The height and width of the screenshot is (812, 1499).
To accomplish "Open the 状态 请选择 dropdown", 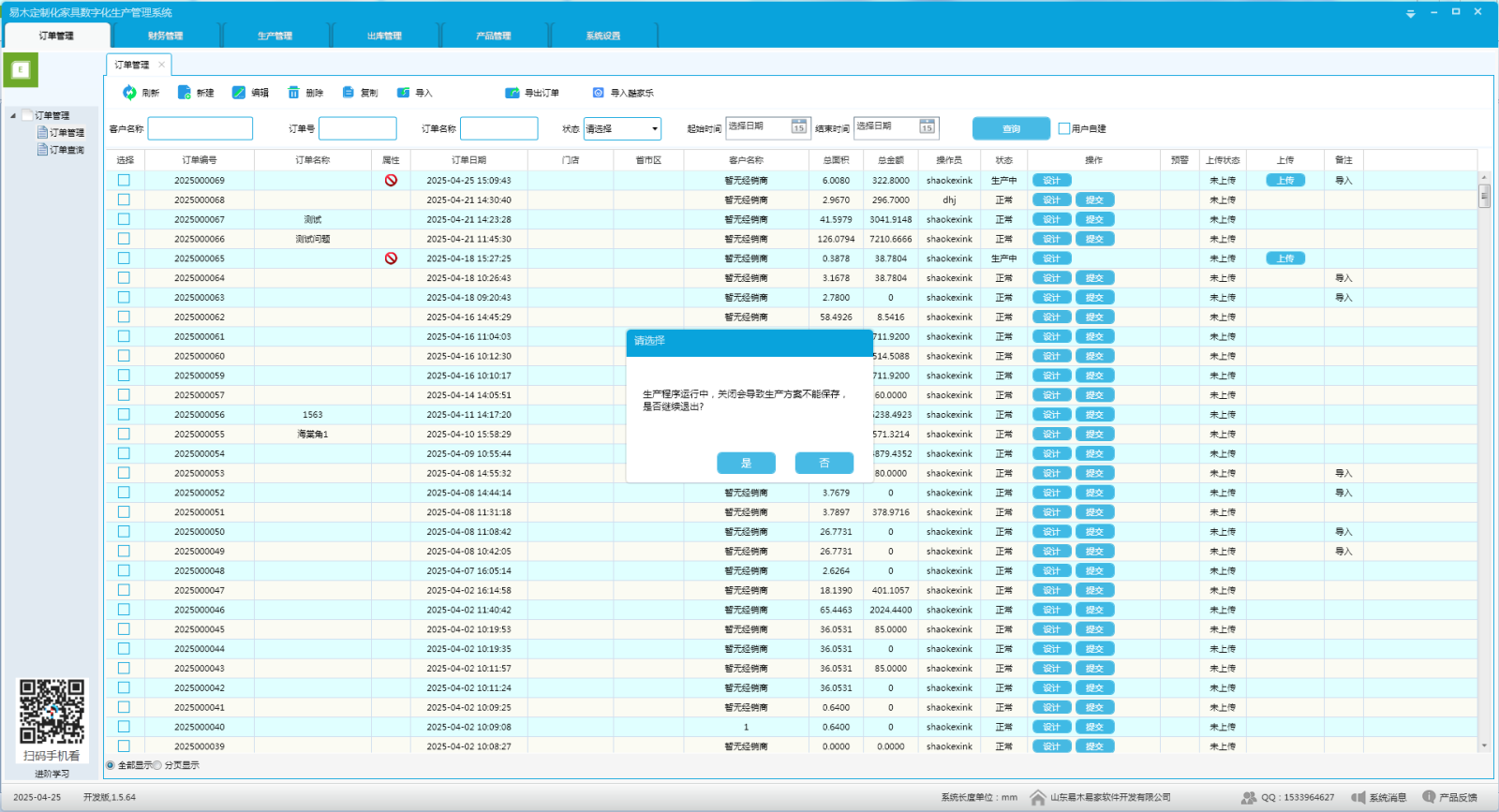I will pos(622,128).
